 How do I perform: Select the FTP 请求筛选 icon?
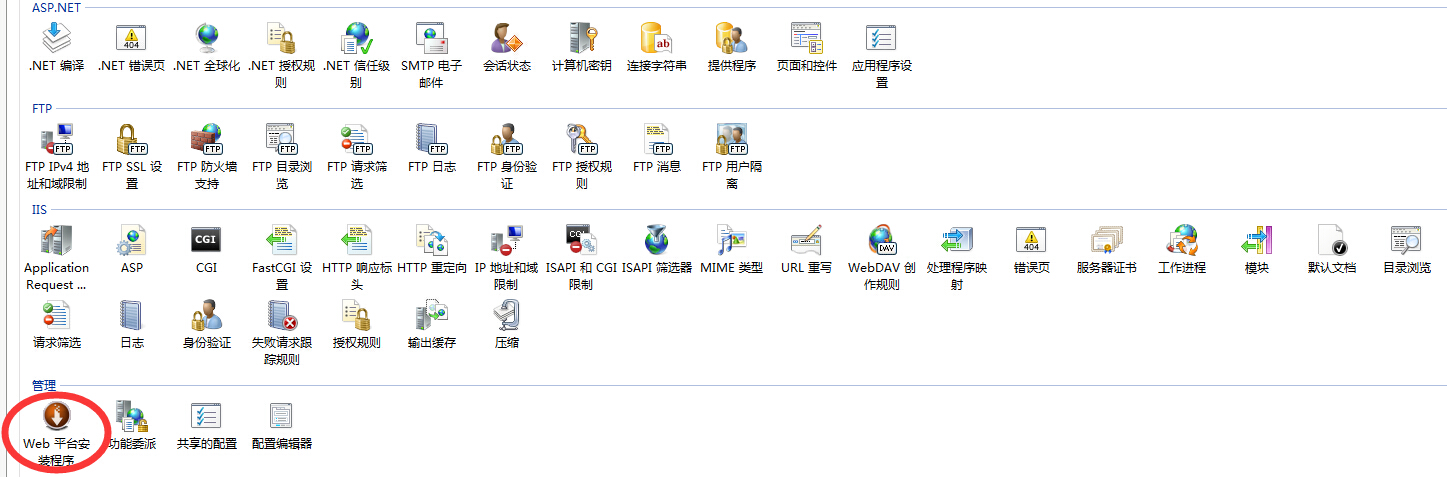pyautogui.click(x=357, y=140)
